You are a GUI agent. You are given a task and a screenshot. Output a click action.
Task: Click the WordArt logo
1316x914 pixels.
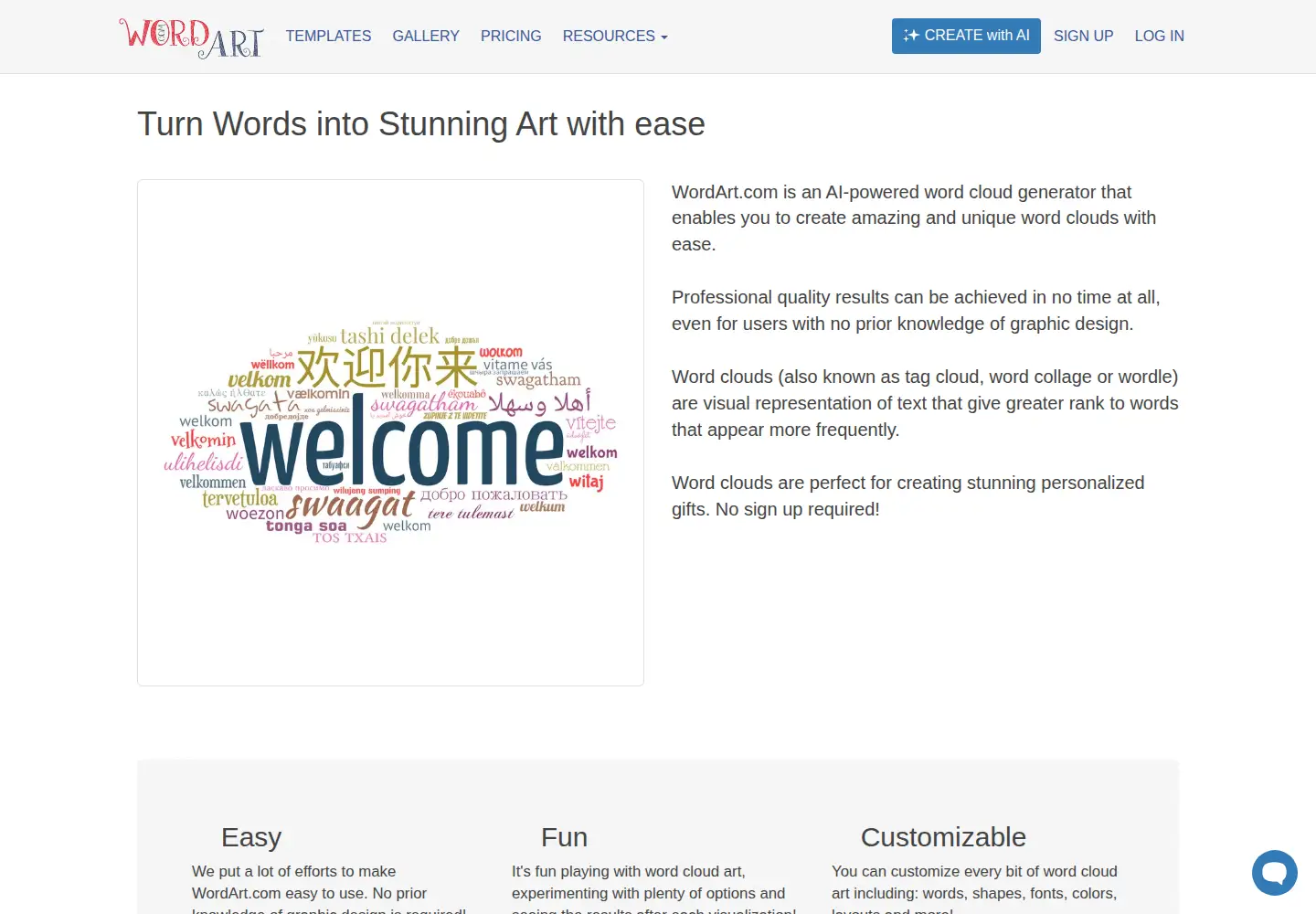(x=192, y=37)
